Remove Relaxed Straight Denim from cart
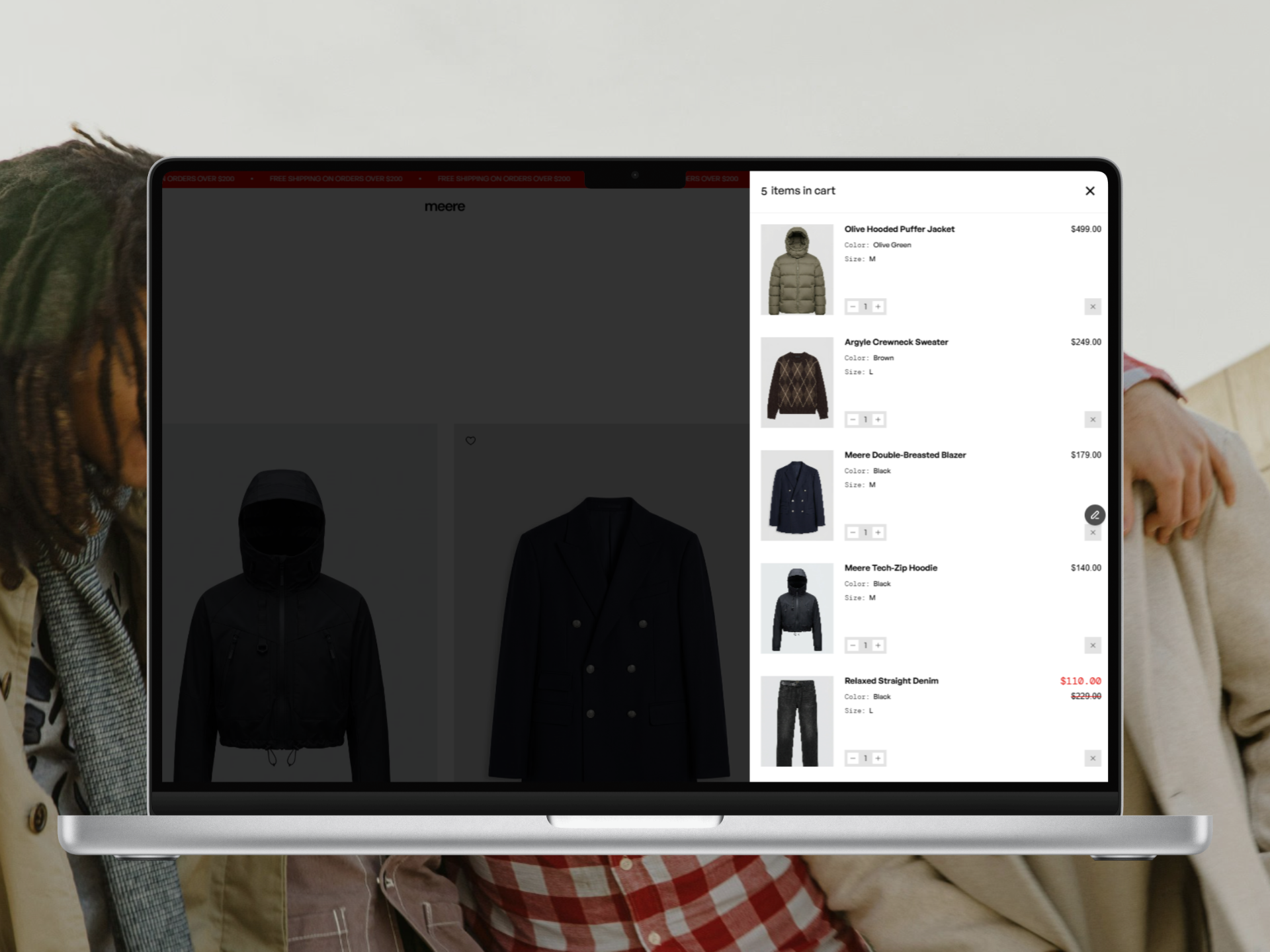The image size is (1270, 952). click(x=1093, y=758)
